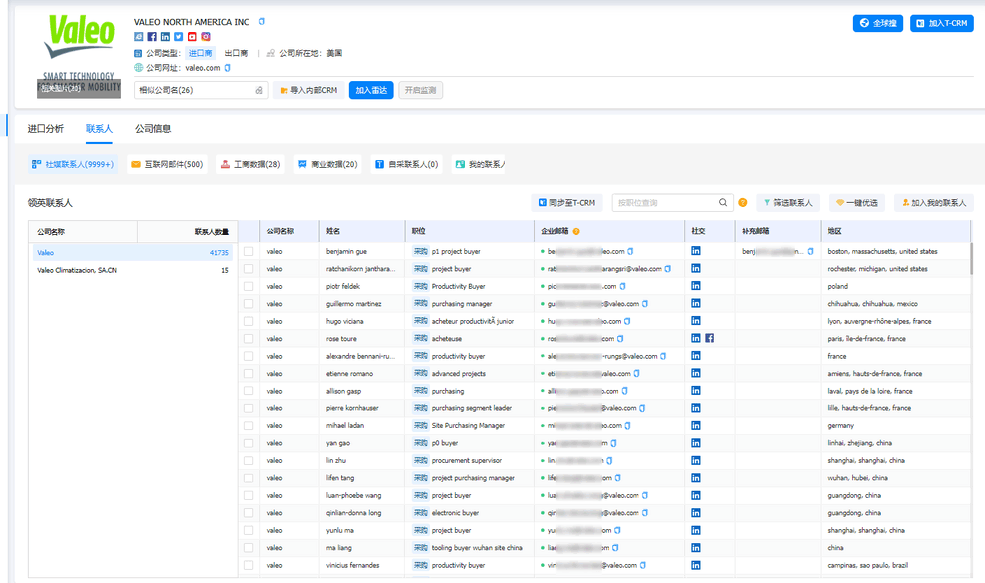Click the search magnifier in the job title box
This screenshot has height=583, width=985.
(723, 202)
